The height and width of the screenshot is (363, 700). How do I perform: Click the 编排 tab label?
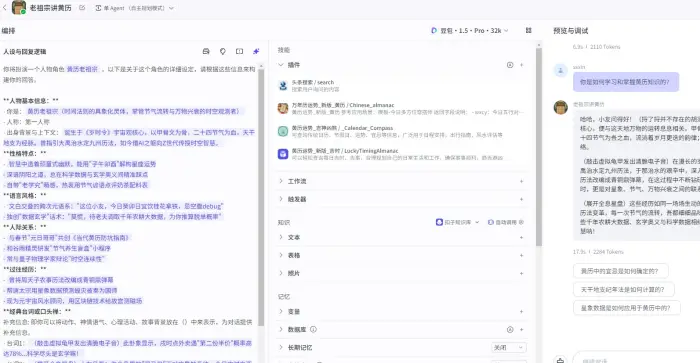[x=8, y=31]
